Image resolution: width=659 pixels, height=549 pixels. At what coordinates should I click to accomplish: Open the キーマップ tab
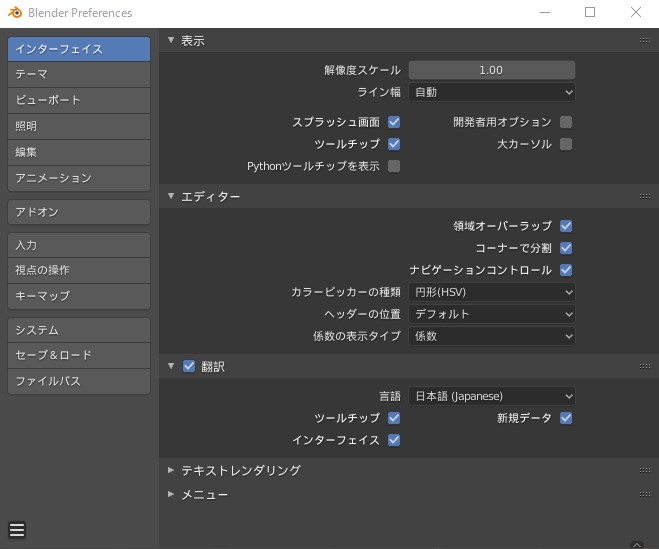[79, 296]
